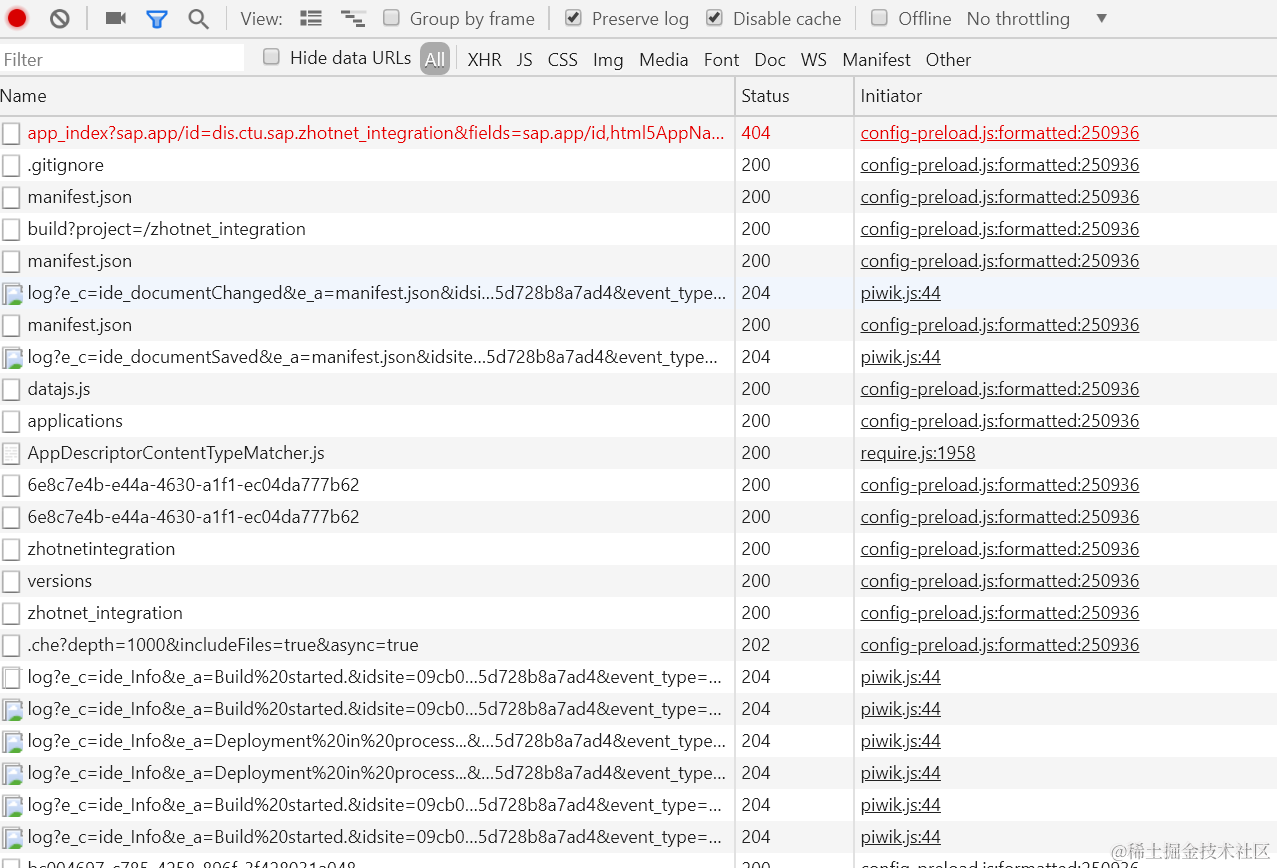The image size is (1277, 868).
Task: Click file icon of zhotnetintegration row
Action: pyautogui.click(x=11, y=549)
